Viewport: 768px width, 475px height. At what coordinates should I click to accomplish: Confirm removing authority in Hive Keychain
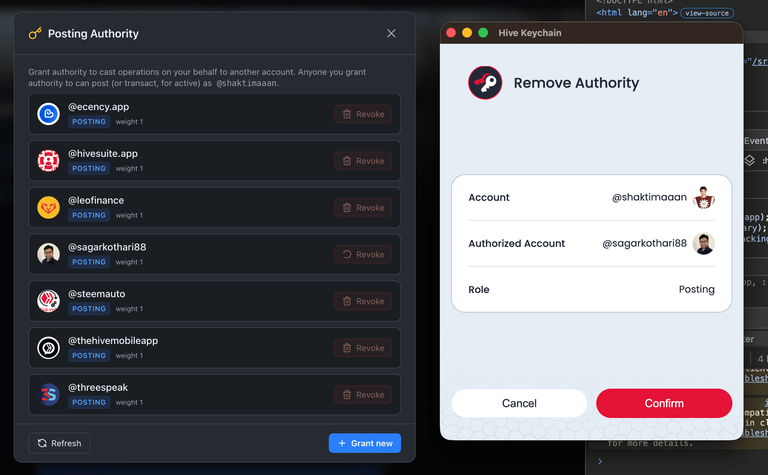664,403
